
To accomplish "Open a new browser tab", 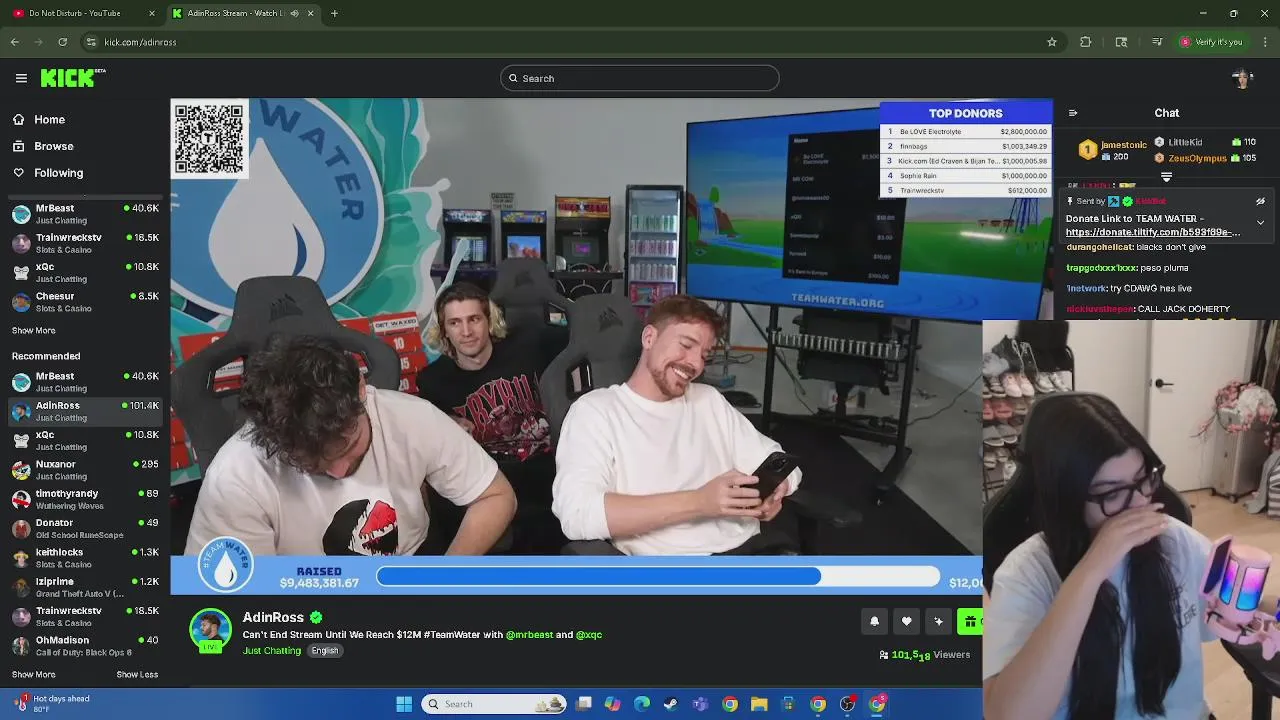I will pyautogui.click(x=334, y=13).
